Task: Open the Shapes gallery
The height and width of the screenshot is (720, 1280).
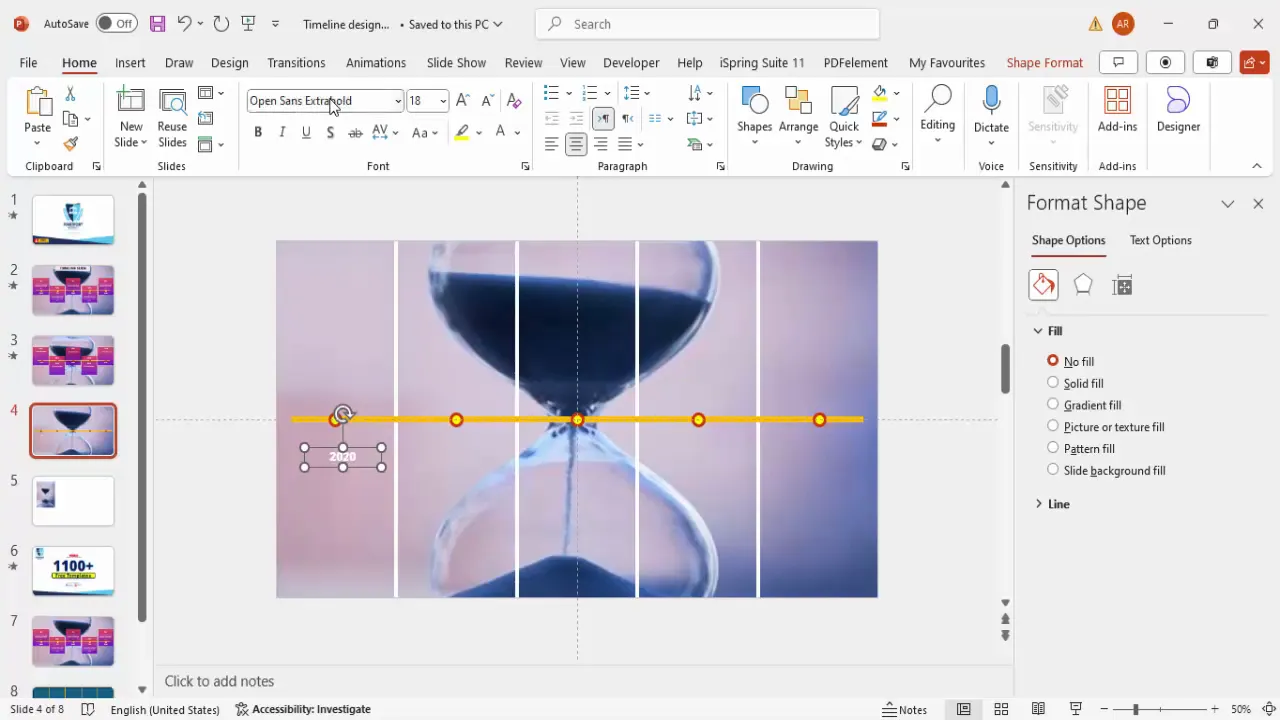Action: coord(754,117)
